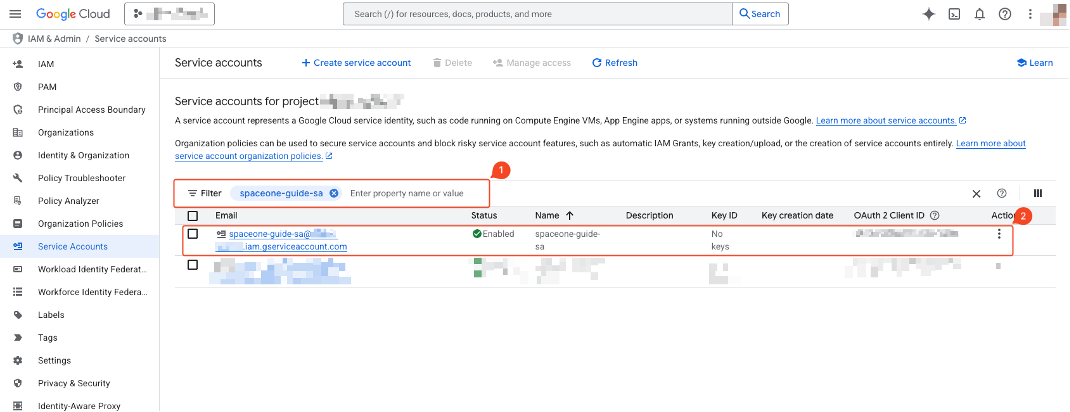Click the Organization Policies icon
The height and width of the screenshot is (412, 1070).
coord(18,224)
